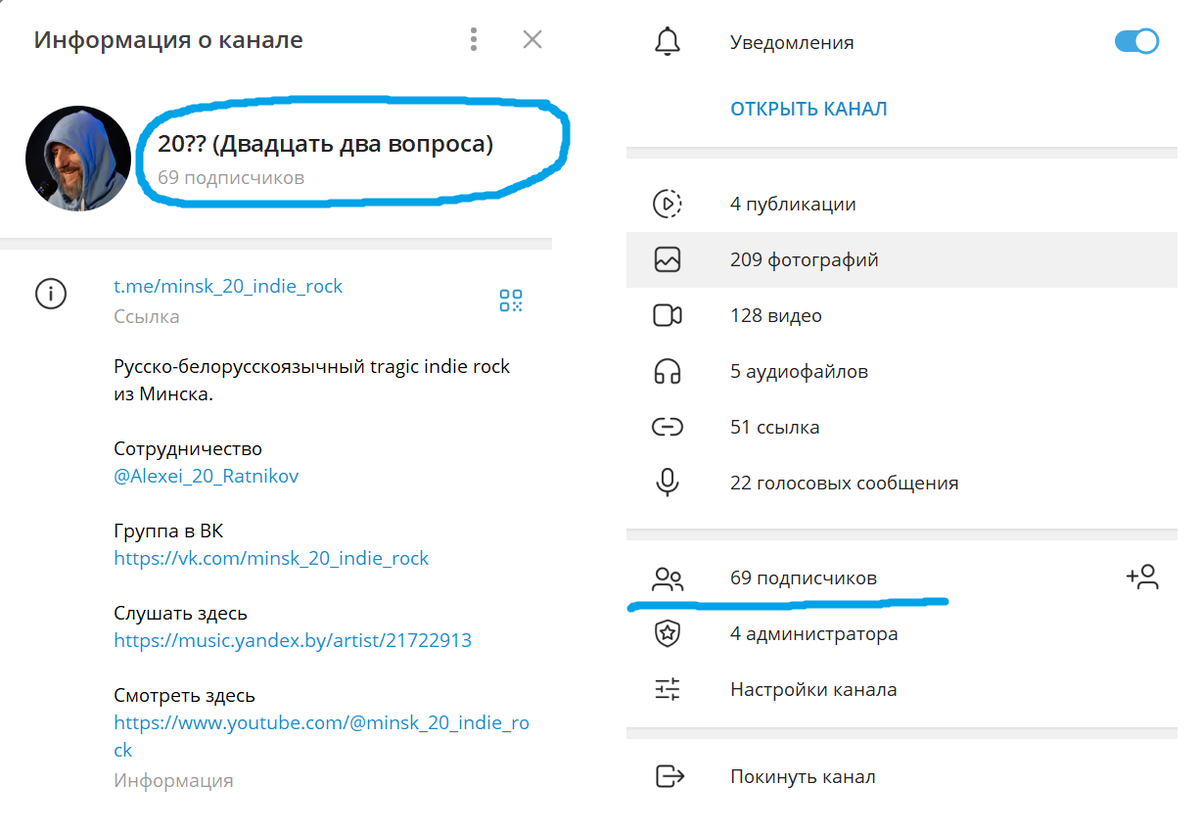1200x831 pixels.
Task: Click the info circle icon near the link
Action: pos(50,294)
